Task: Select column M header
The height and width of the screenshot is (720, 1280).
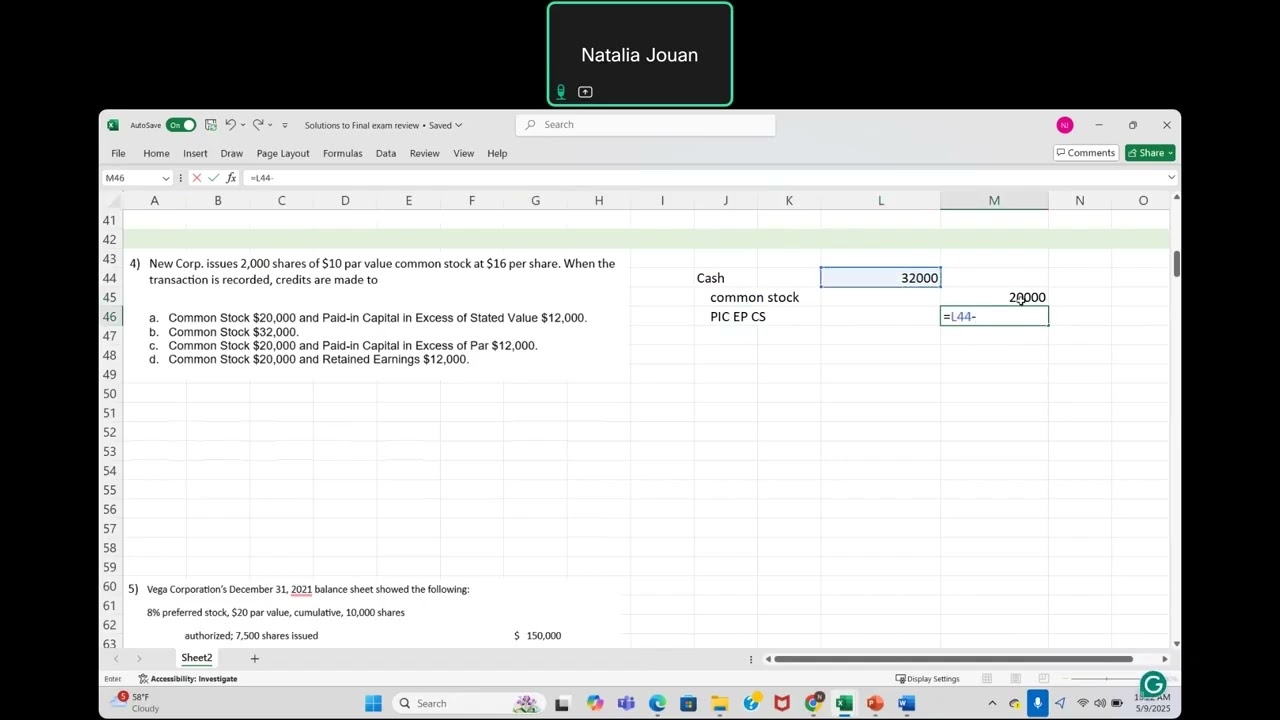Action: coord(994,201)
